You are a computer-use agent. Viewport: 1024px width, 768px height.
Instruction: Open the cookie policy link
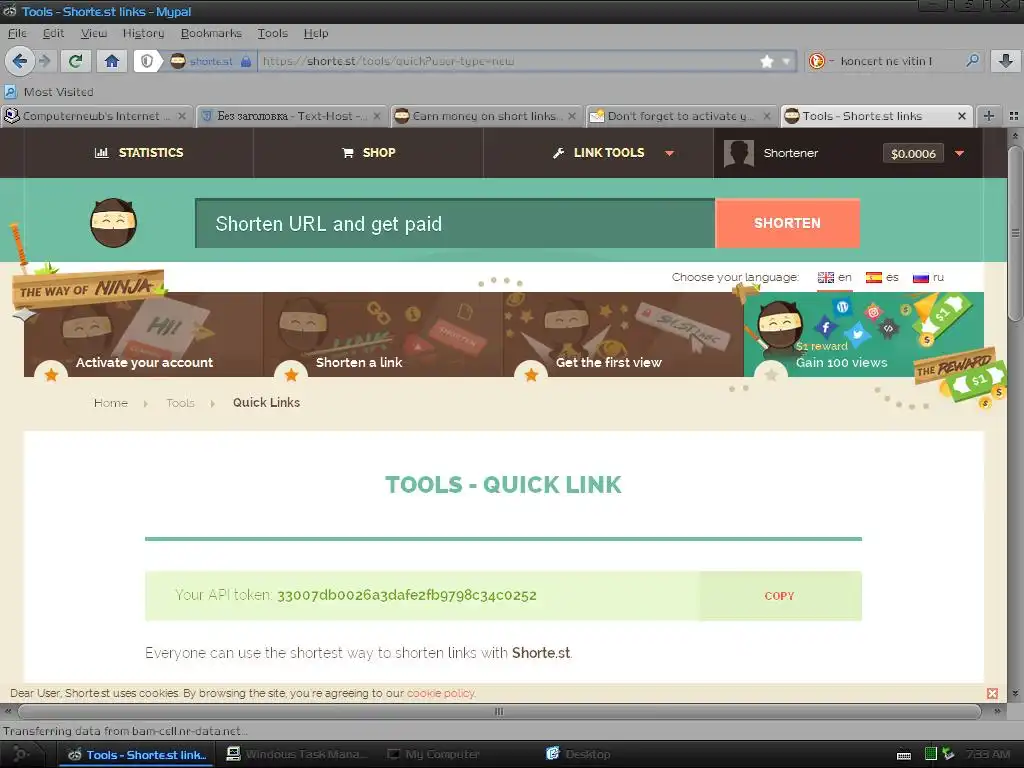tap(441, 694)
